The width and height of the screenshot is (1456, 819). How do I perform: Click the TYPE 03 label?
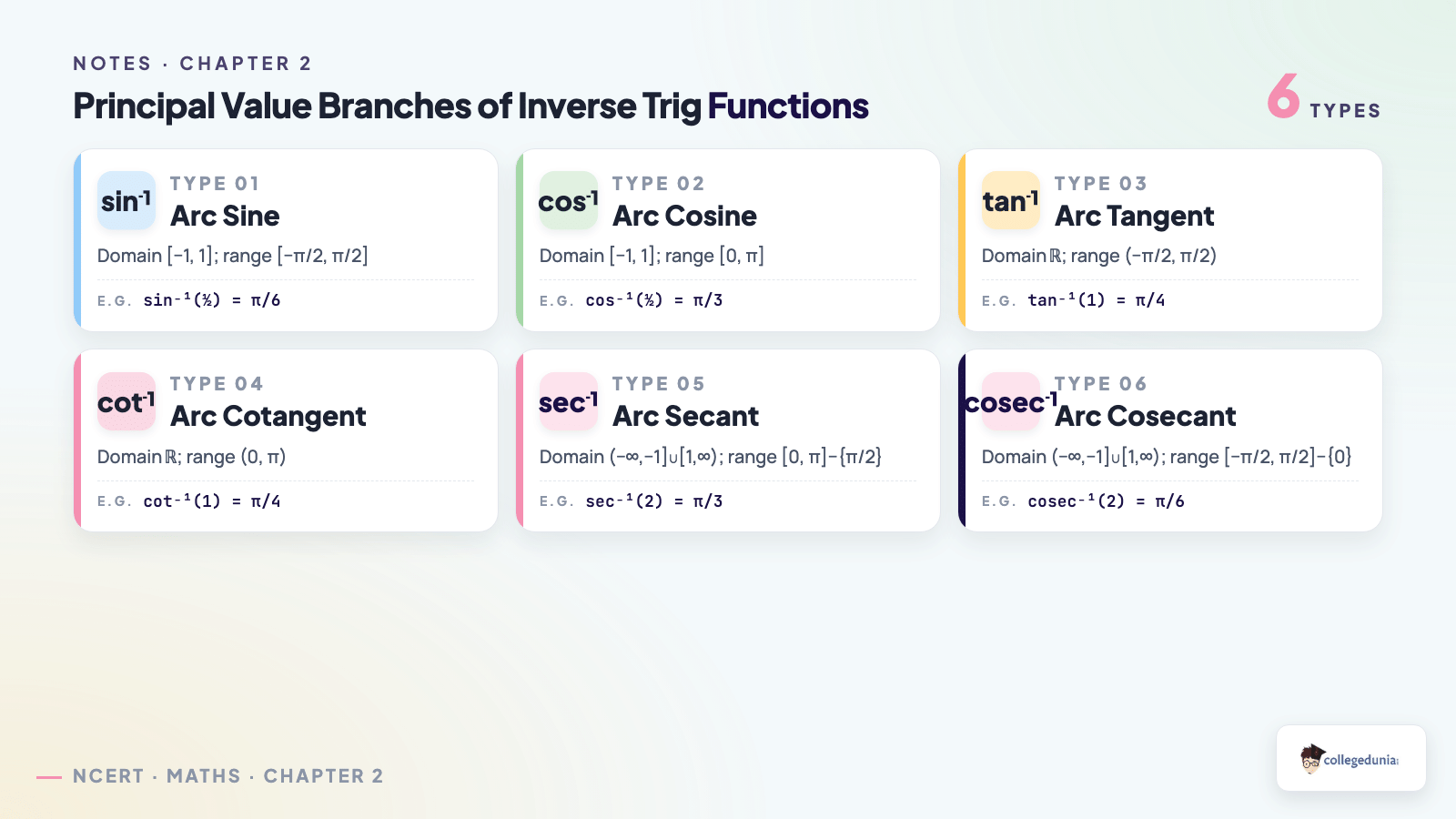point(1100,184)
